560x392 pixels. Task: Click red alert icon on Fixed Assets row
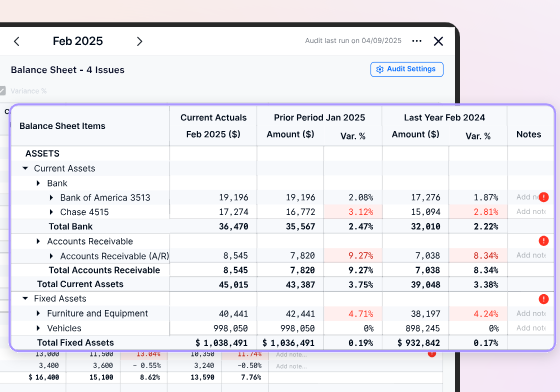(544, 299)
